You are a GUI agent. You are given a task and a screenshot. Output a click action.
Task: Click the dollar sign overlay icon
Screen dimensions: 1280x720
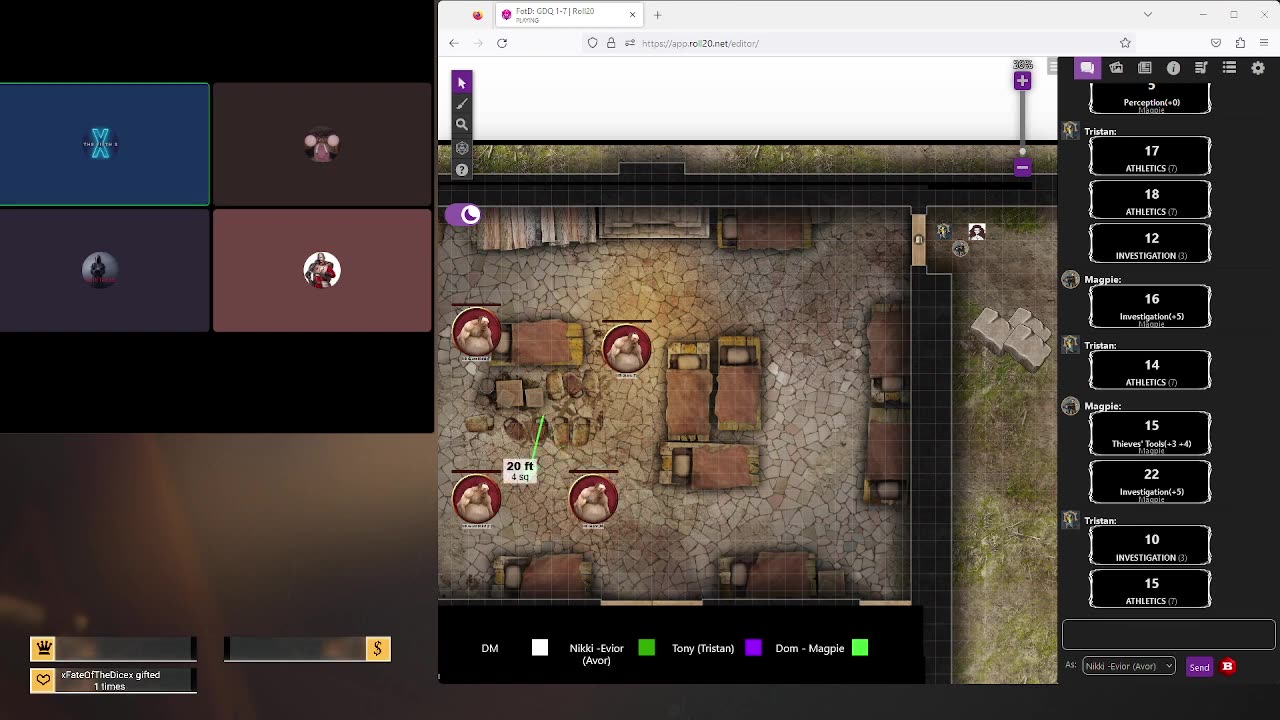[378, 649]
